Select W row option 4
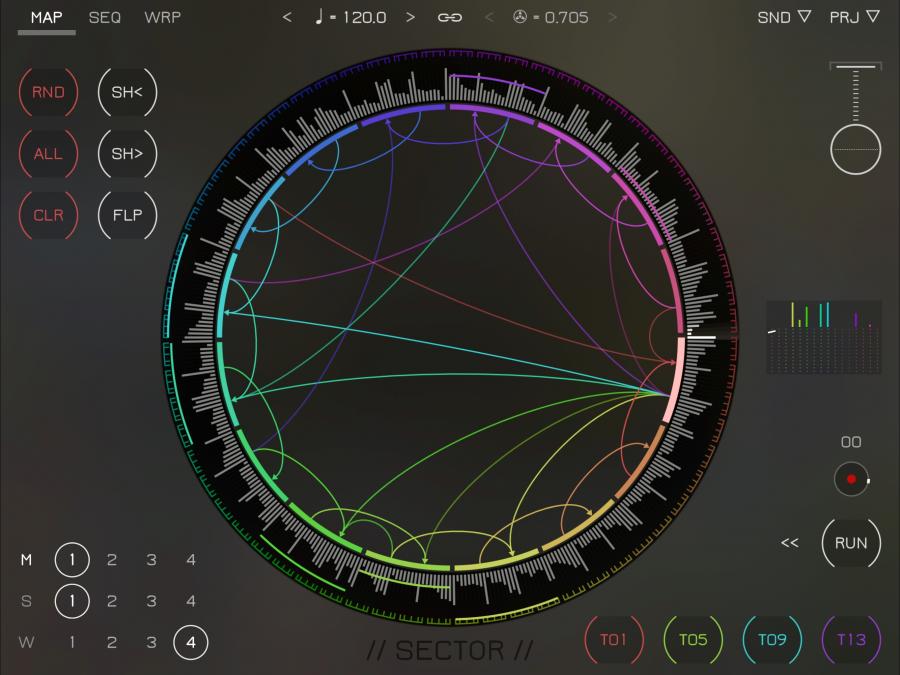Image resolution: width=900 pixels, height=675 pixels. [191, 642]
